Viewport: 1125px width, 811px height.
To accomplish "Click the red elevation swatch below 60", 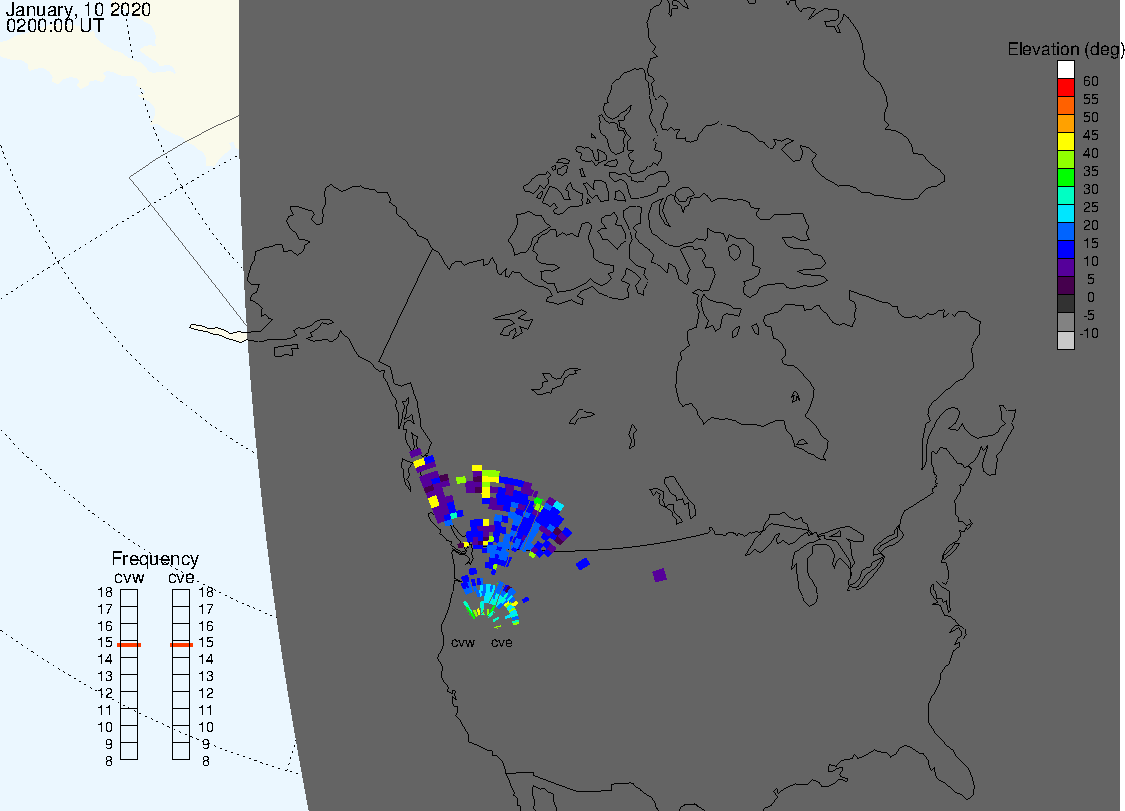I will click(x=1065, y=88).
